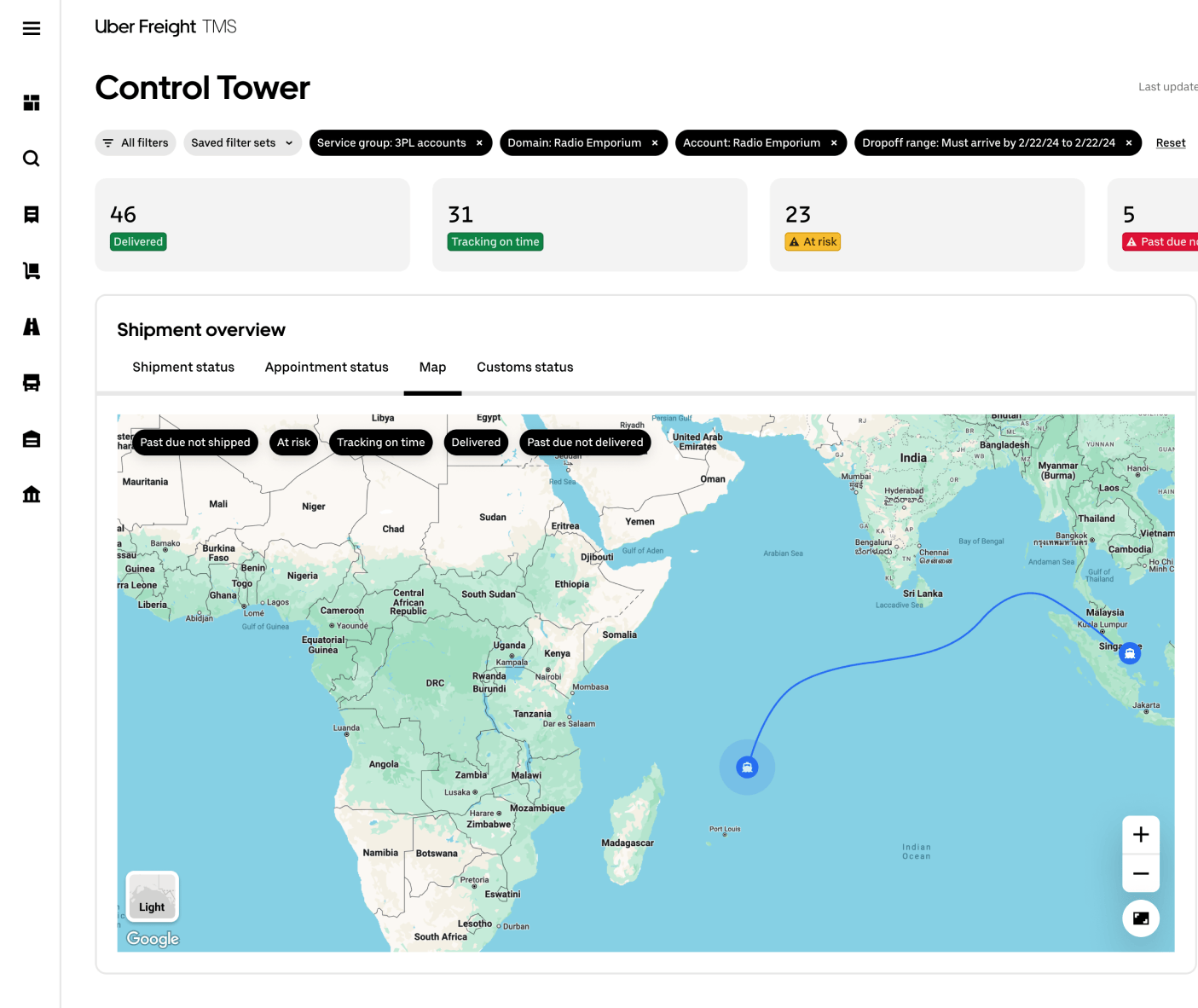Open the hand cart shipments icon

[32, 271]
